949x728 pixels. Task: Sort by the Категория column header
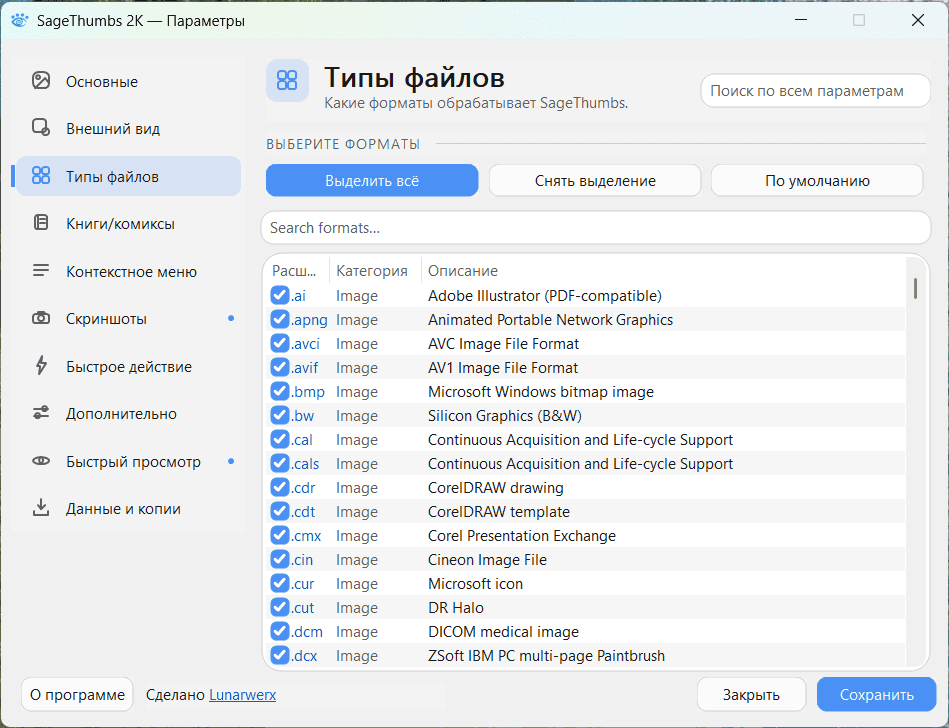[x=374, y=271]
